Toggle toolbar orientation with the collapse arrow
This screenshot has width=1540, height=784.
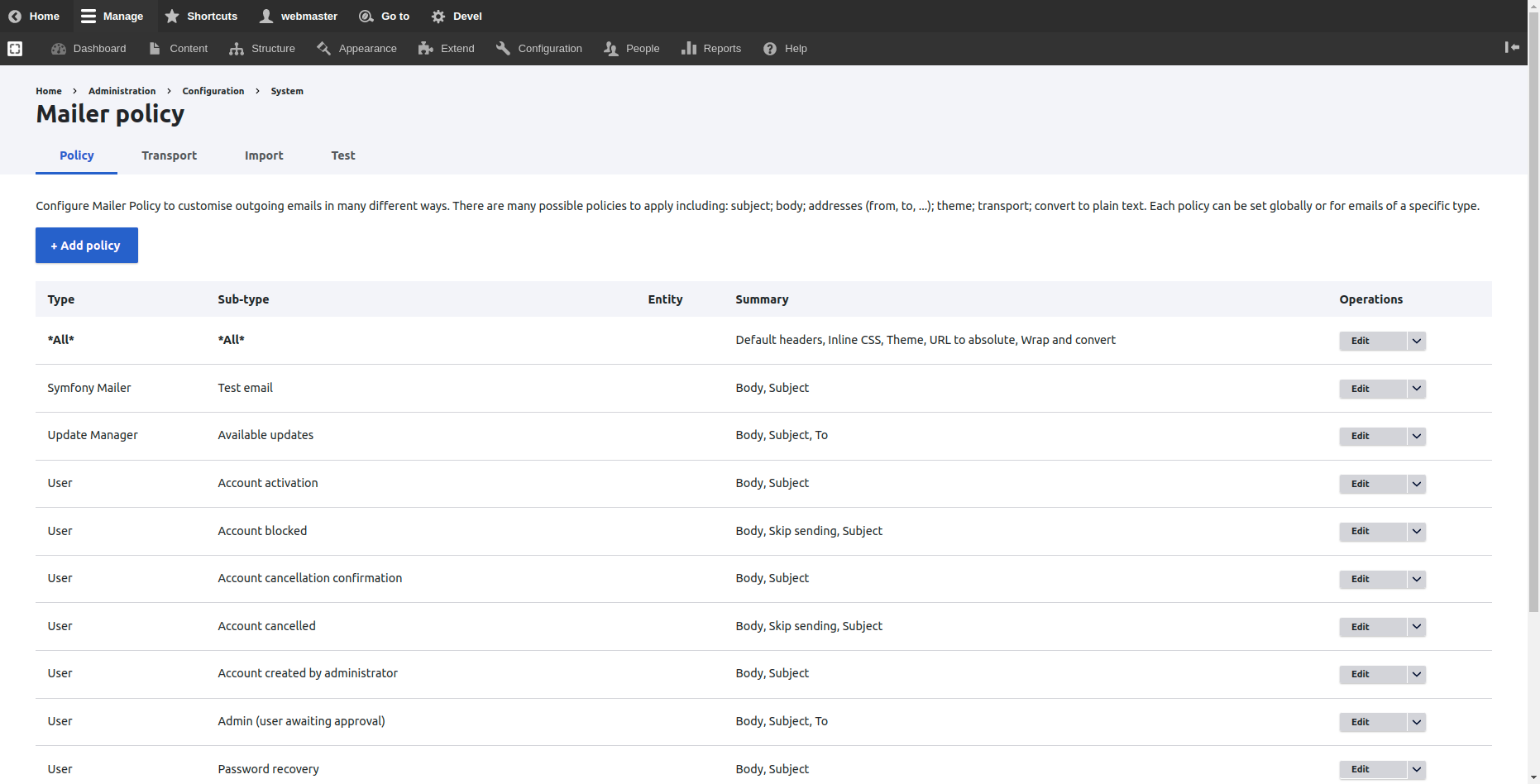pyautogui.click(x=1512, y=48)
